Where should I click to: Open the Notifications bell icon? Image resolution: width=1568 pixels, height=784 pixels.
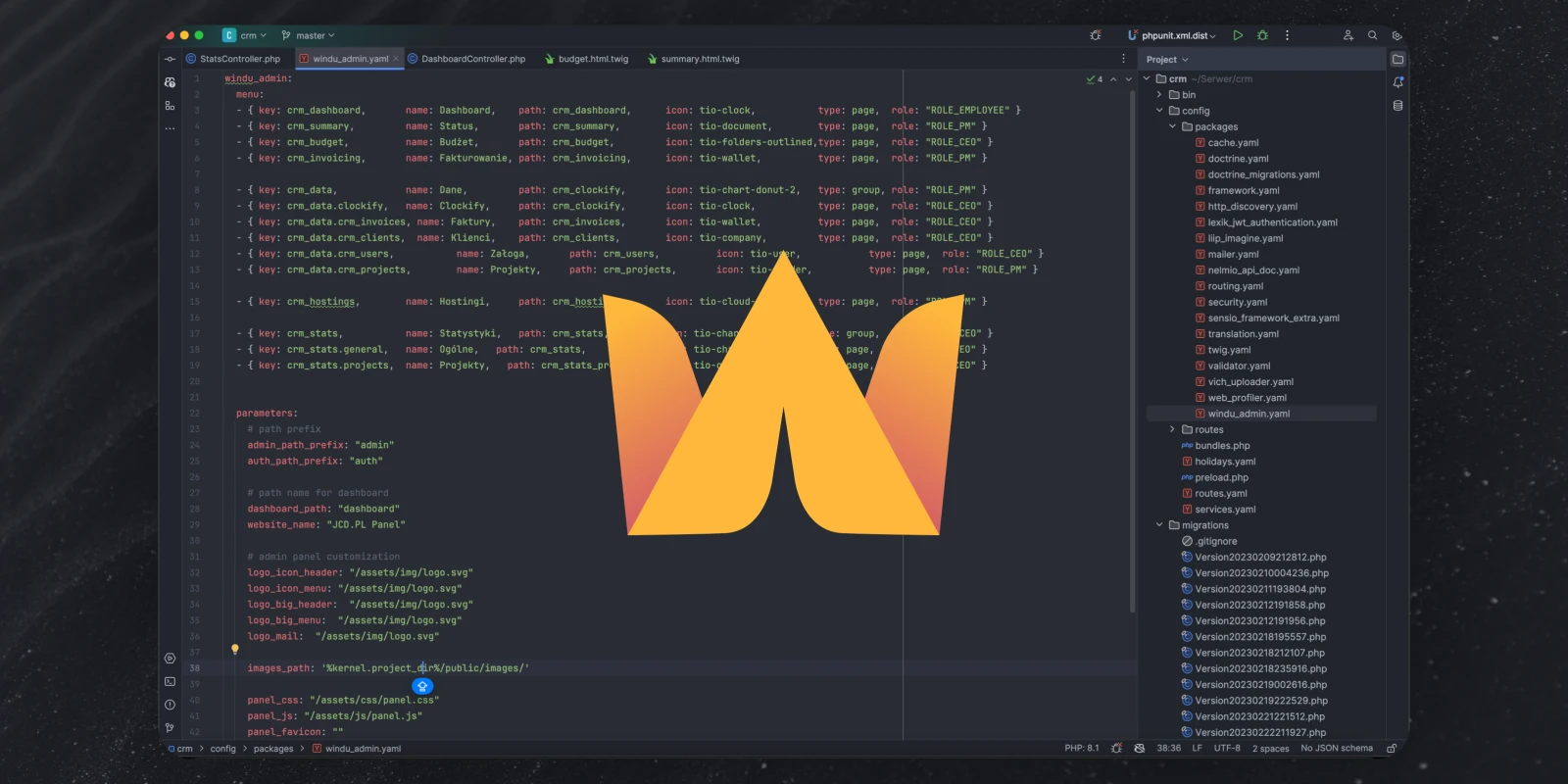[1397, 82]
